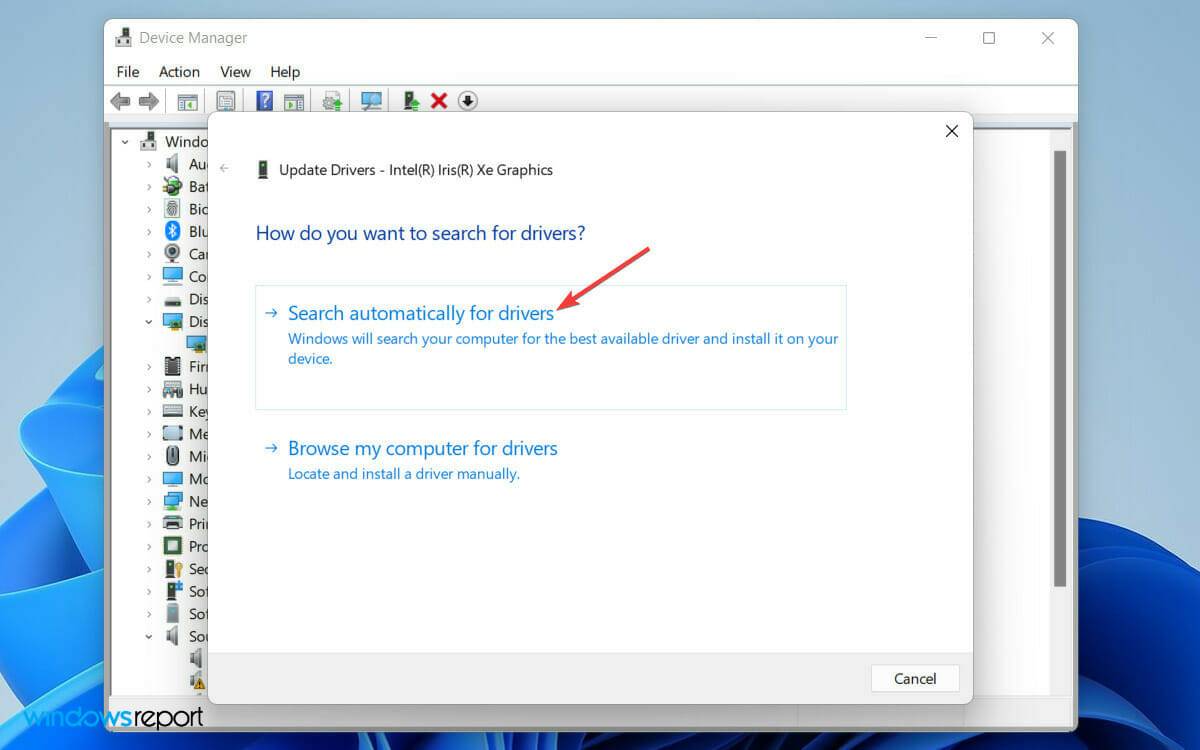Toggle the Show/Hide console tree icon
This screenshot has width=1200, height=750.
pyautogui.click(x=185, y=100)
